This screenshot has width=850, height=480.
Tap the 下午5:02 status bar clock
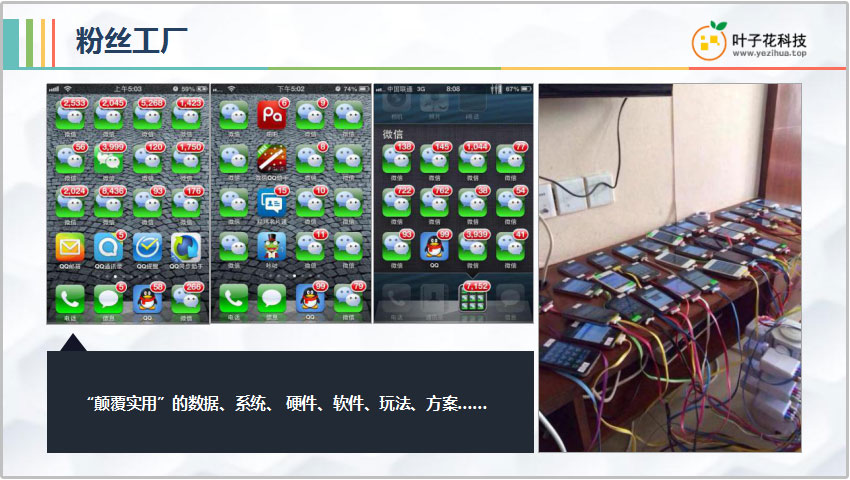(291, 89)
